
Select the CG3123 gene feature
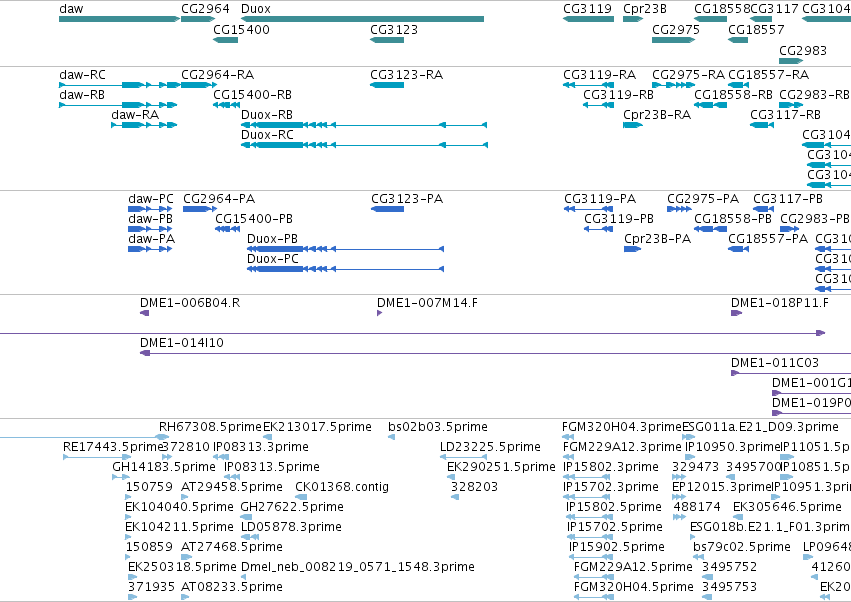(x=387, y=40)
